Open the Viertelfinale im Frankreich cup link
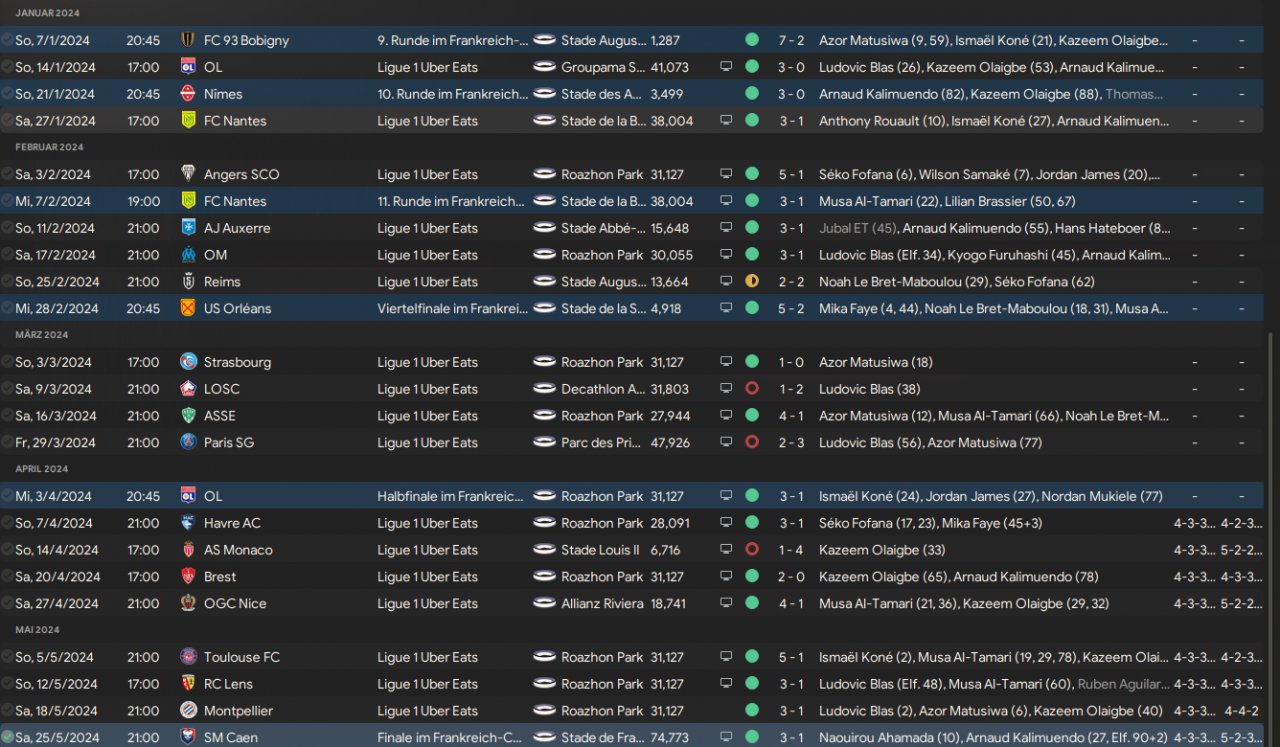Viewport: 1280px width, 747px height. click(x=453, y=309)
